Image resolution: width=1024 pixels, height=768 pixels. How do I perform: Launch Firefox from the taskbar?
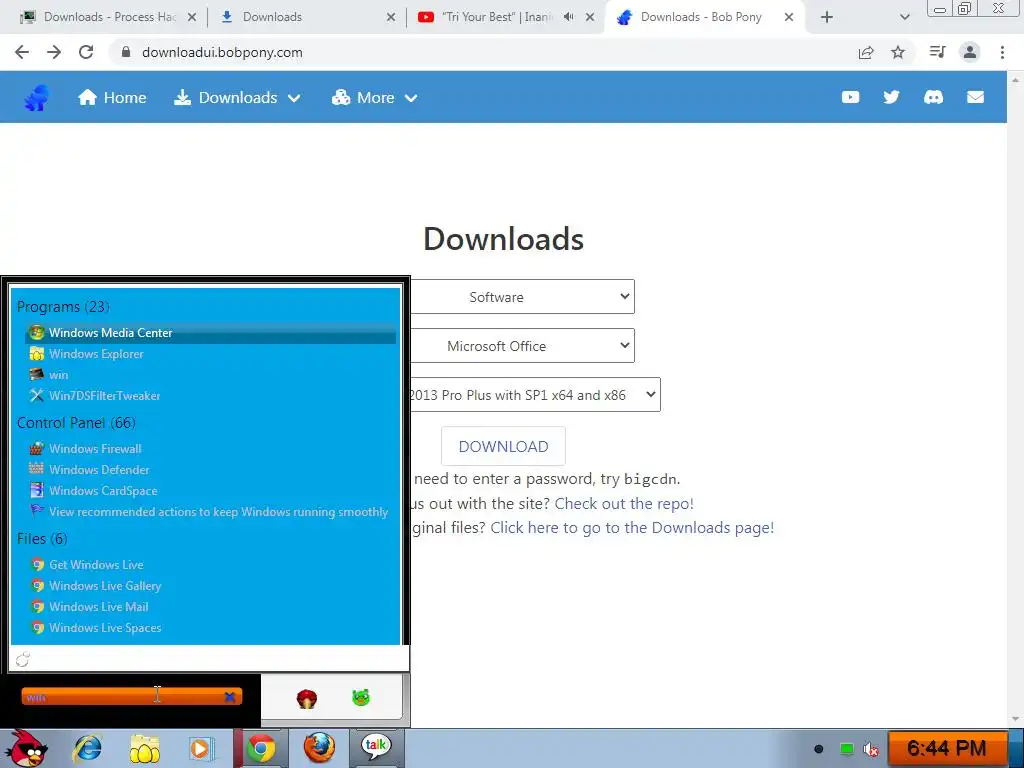click(x=319, y=748)
